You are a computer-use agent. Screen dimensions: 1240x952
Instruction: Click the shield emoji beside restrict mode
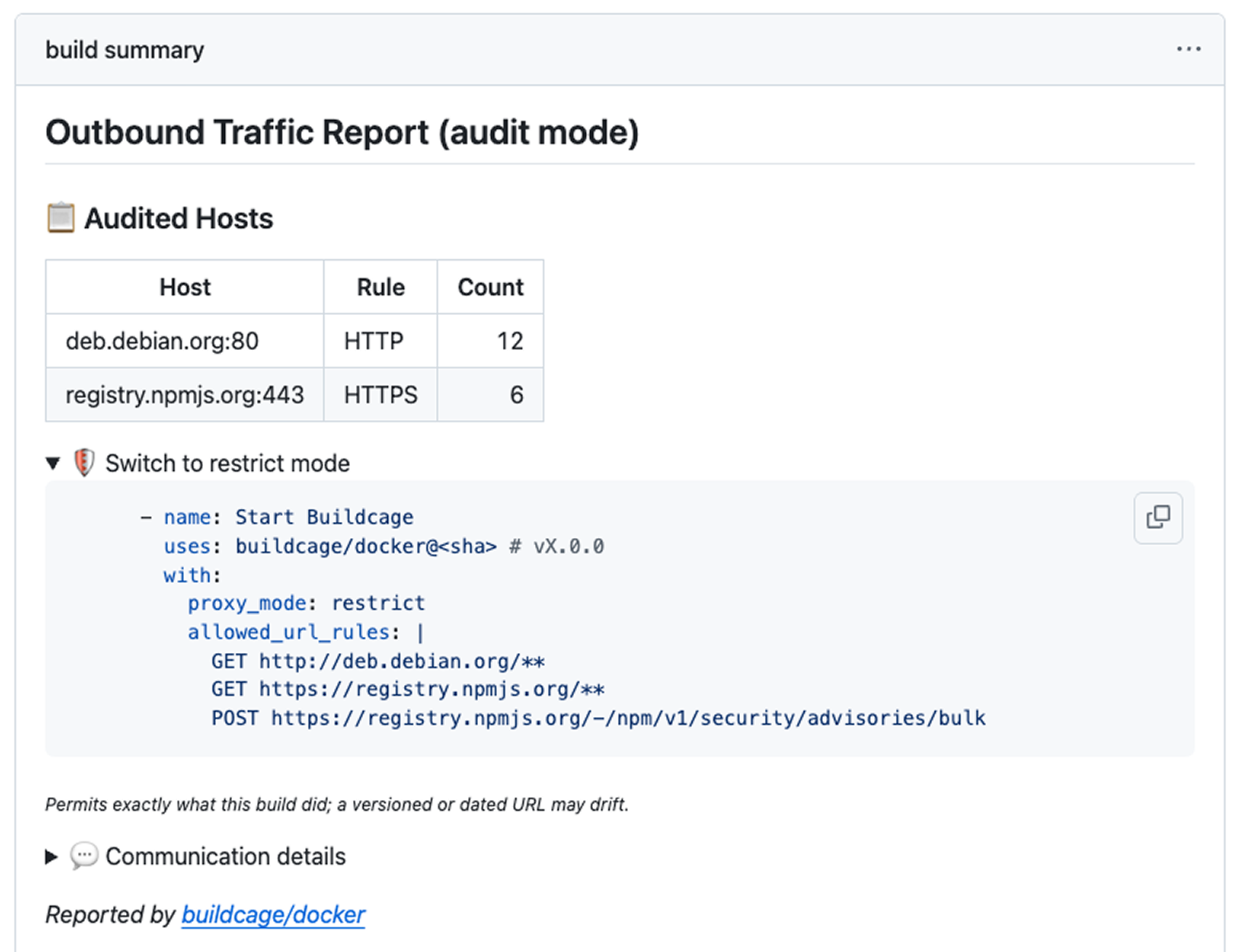click(x=84, y=463)
